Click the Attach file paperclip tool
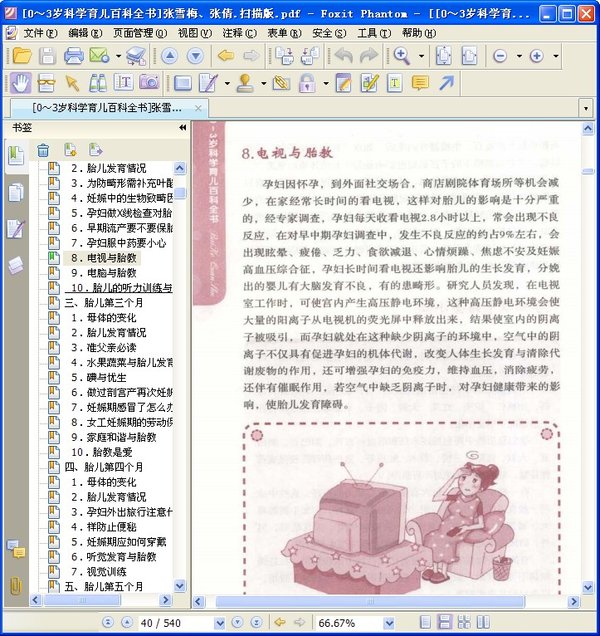This screenshot has height=636, width=600. point(282,83)
